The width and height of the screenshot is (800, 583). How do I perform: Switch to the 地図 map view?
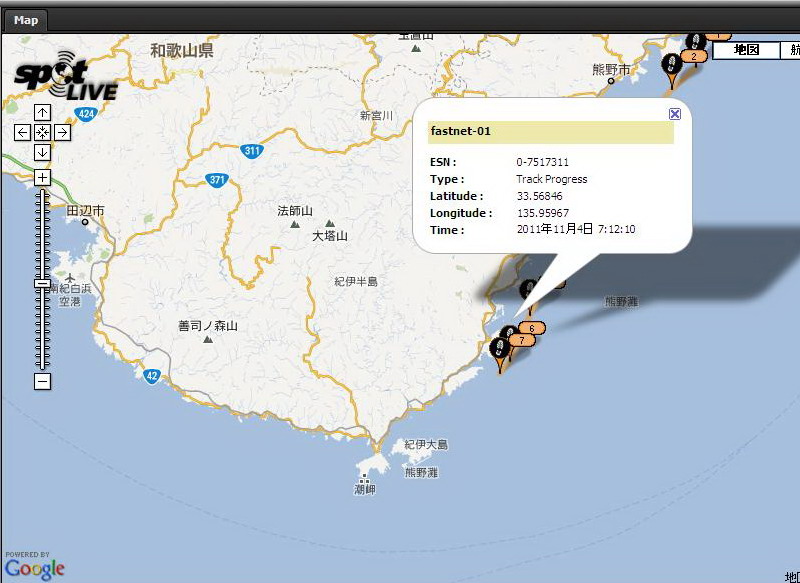click(x=746, y=50)
